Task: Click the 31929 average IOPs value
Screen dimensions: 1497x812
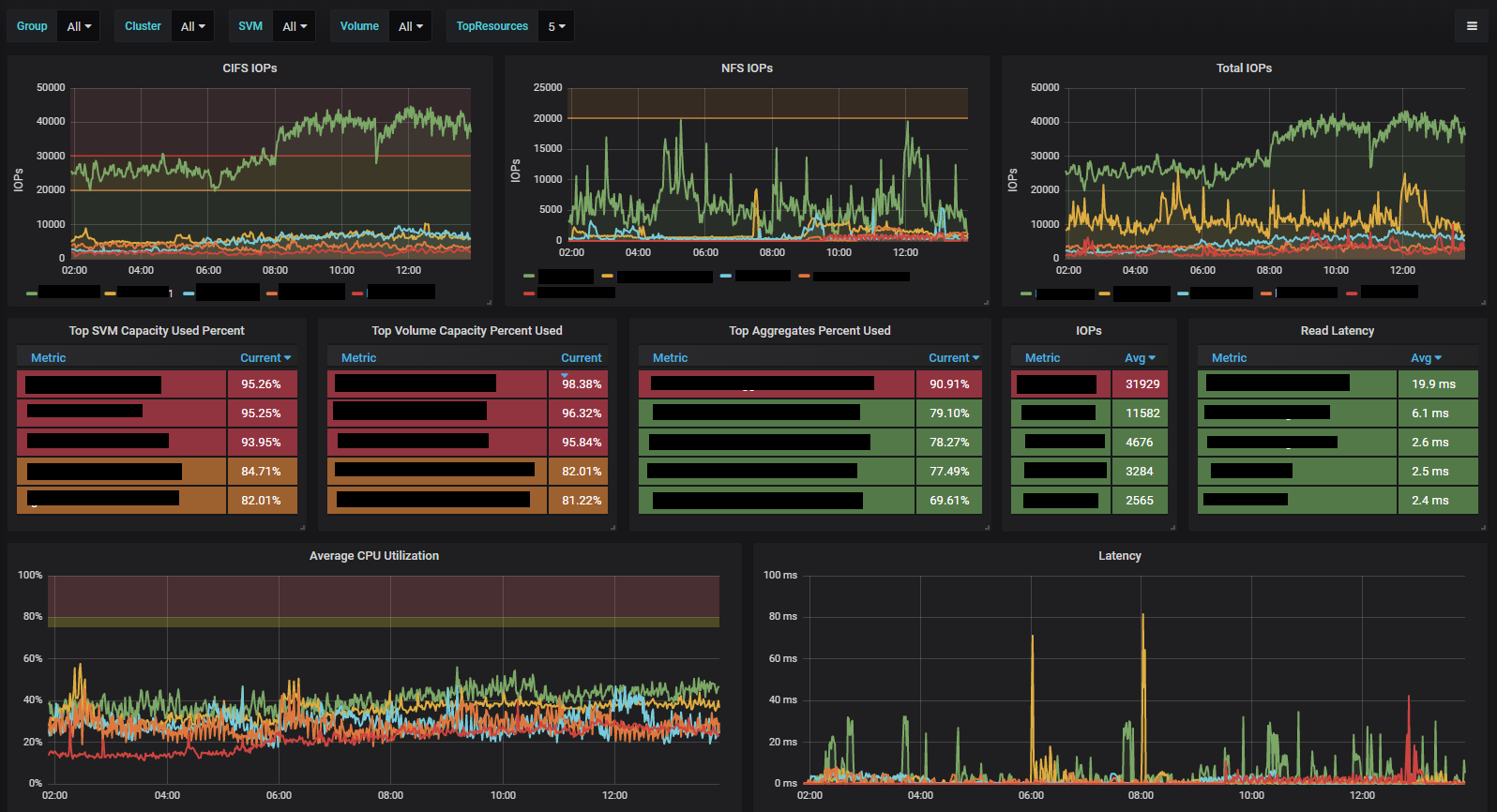Action: (1141, 384)
